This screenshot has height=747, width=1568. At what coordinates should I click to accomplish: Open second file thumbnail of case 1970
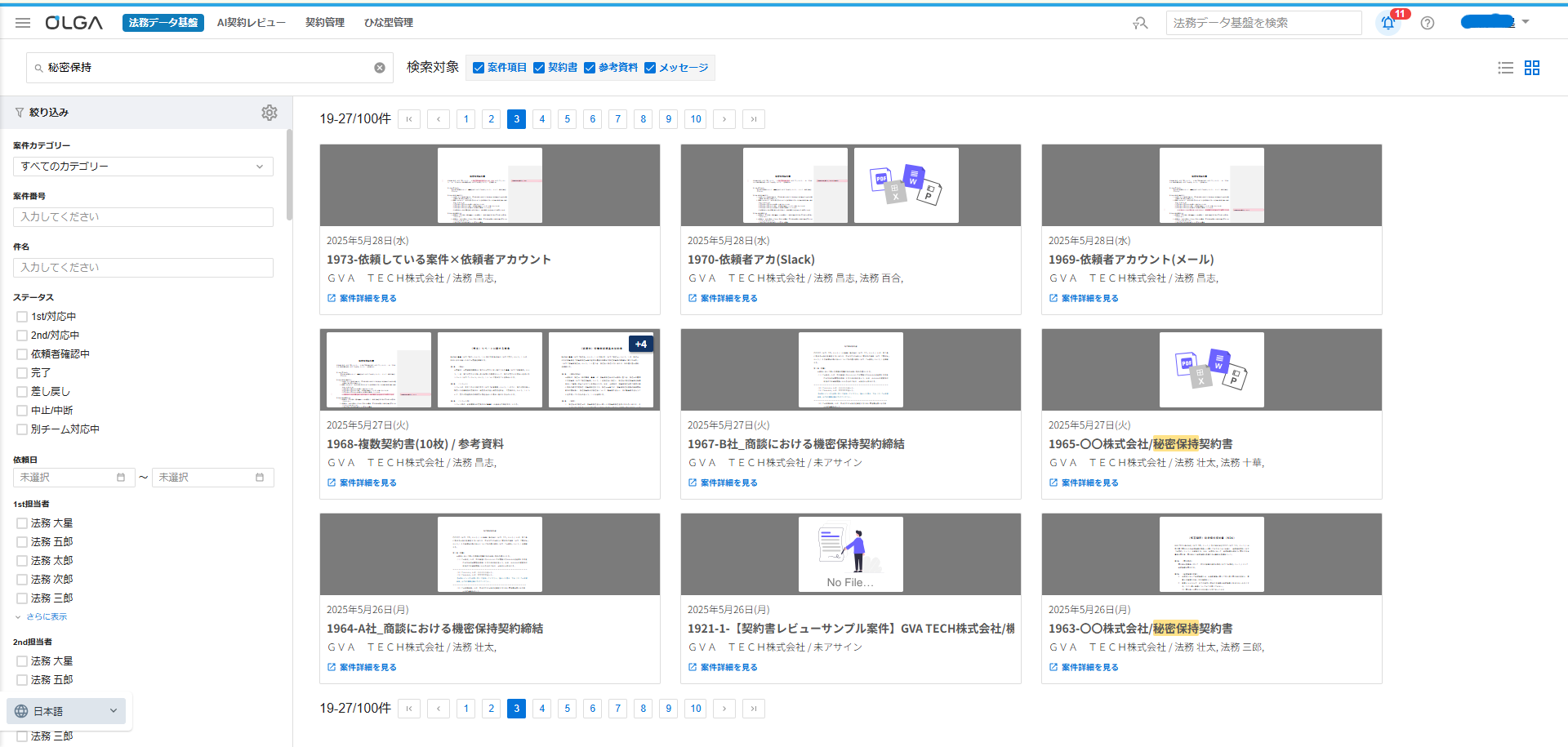point(906,185)
